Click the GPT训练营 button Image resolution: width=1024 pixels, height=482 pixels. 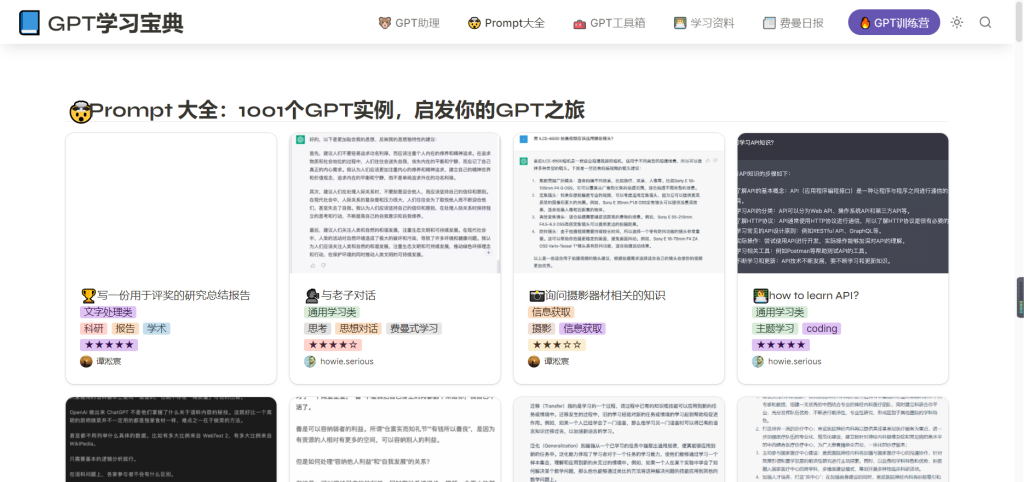coord(894,22)
